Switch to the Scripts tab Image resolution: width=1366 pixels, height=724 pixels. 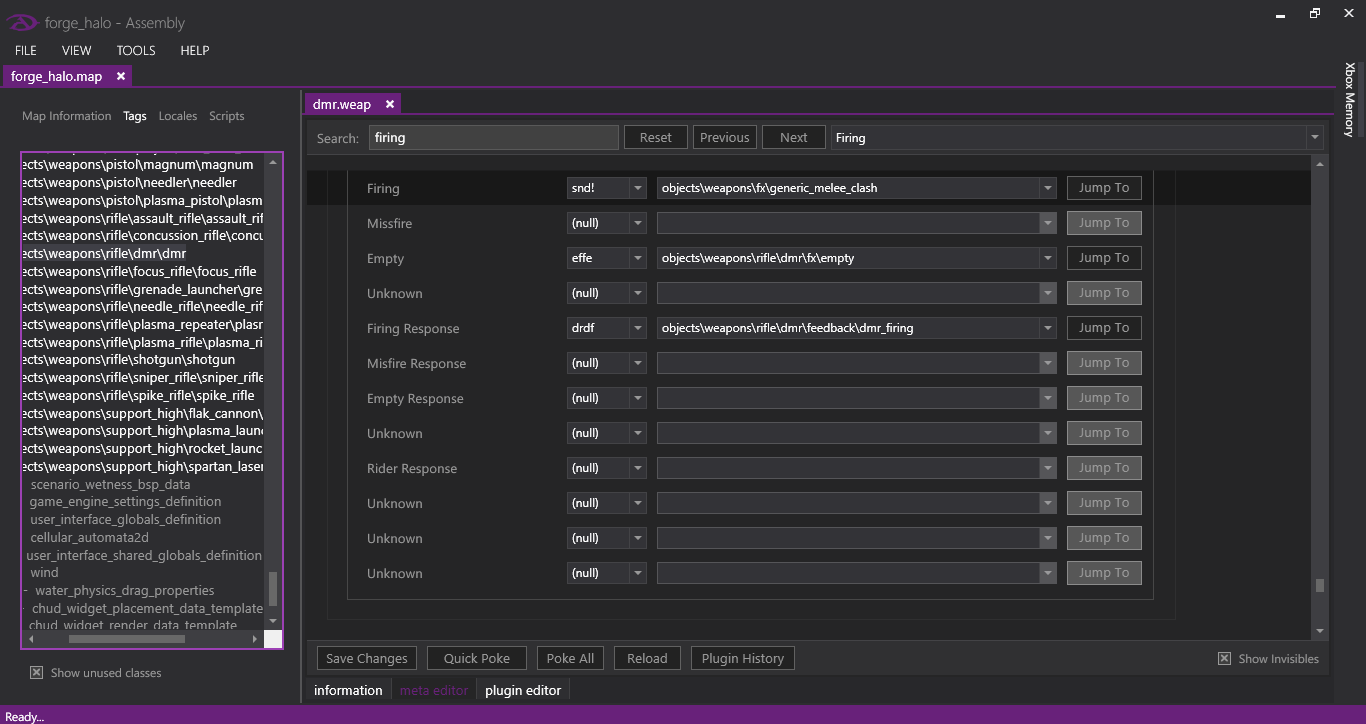(227, 116)
